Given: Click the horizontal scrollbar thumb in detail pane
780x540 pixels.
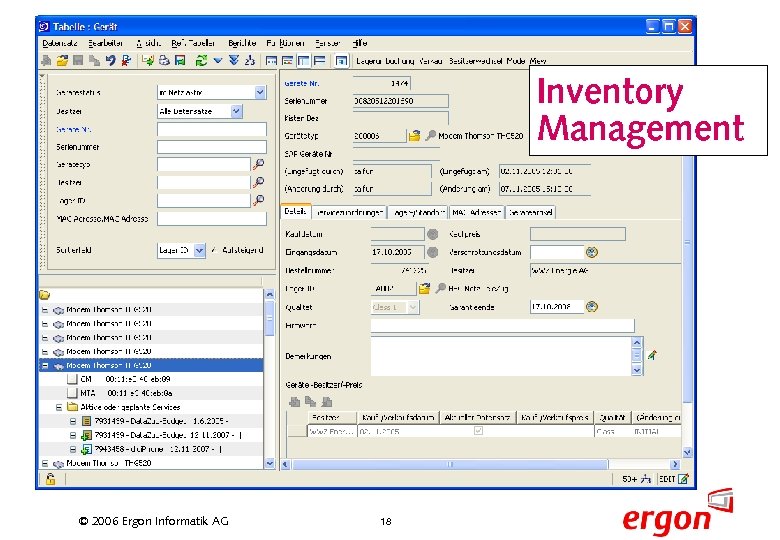Looking at the screenshot, I should pyautogui.click(x=450, y=464).
